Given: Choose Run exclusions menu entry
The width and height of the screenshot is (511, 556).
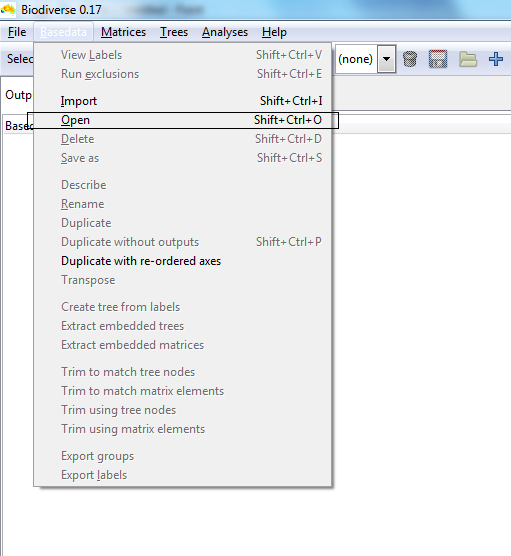Looking at the screenshot, I should [183, 74].
